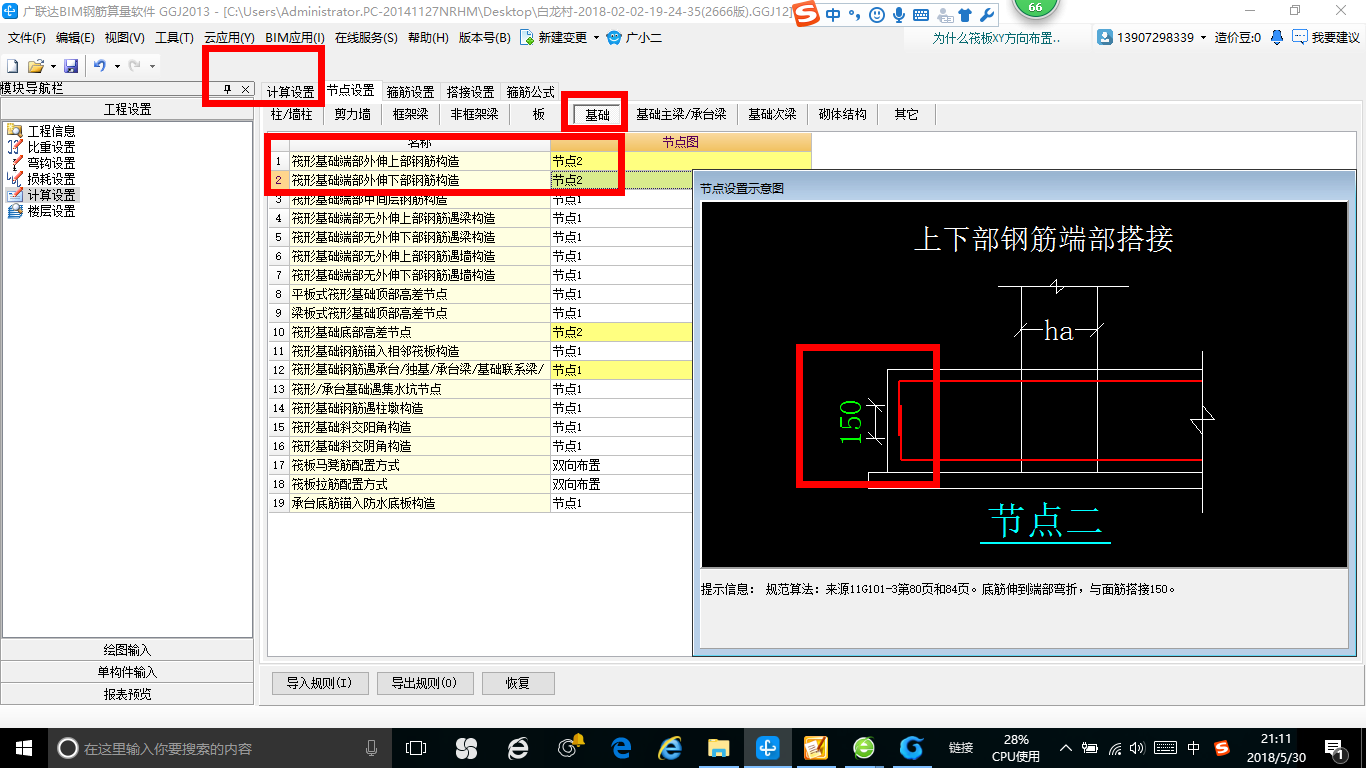The width and height of the screenshot is (1366, 768).
Task: Click Sogou soft keyboard icon
Action: point(920,15)
